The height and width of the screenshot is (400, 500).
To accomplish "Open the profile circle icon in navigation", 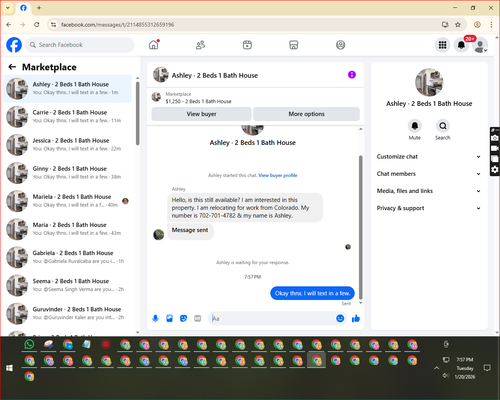I will [x=340, y=45].
